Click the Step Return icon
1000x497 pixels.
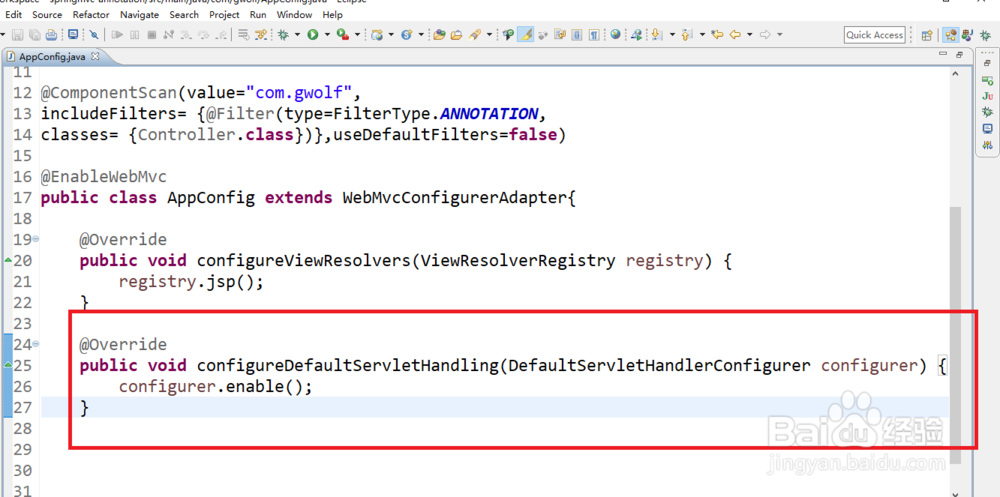coord(221,35)
